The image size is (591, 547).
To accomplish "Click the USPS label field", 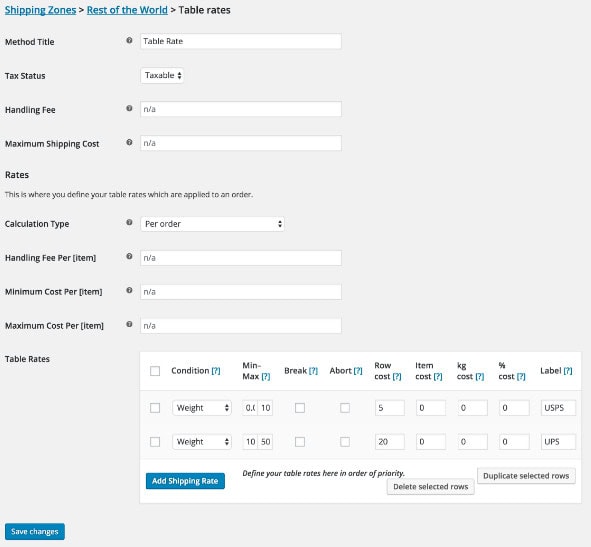I will [x=558, y=408].
